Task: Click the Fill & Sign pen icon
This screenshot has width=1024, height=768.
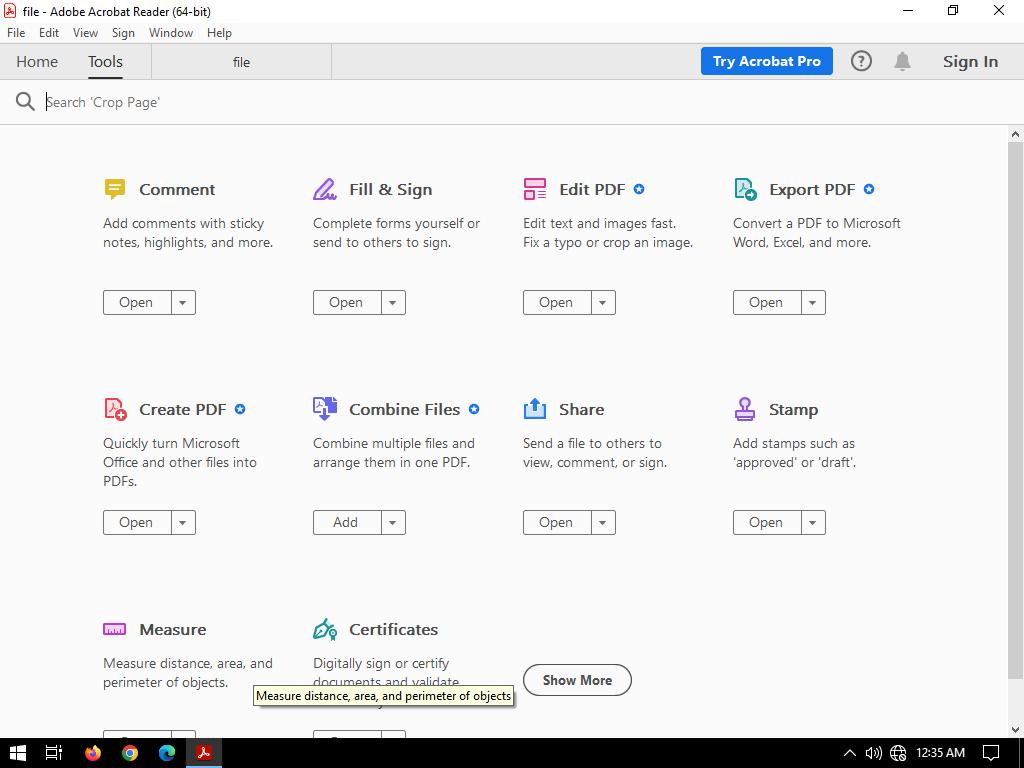Action: 325,189
